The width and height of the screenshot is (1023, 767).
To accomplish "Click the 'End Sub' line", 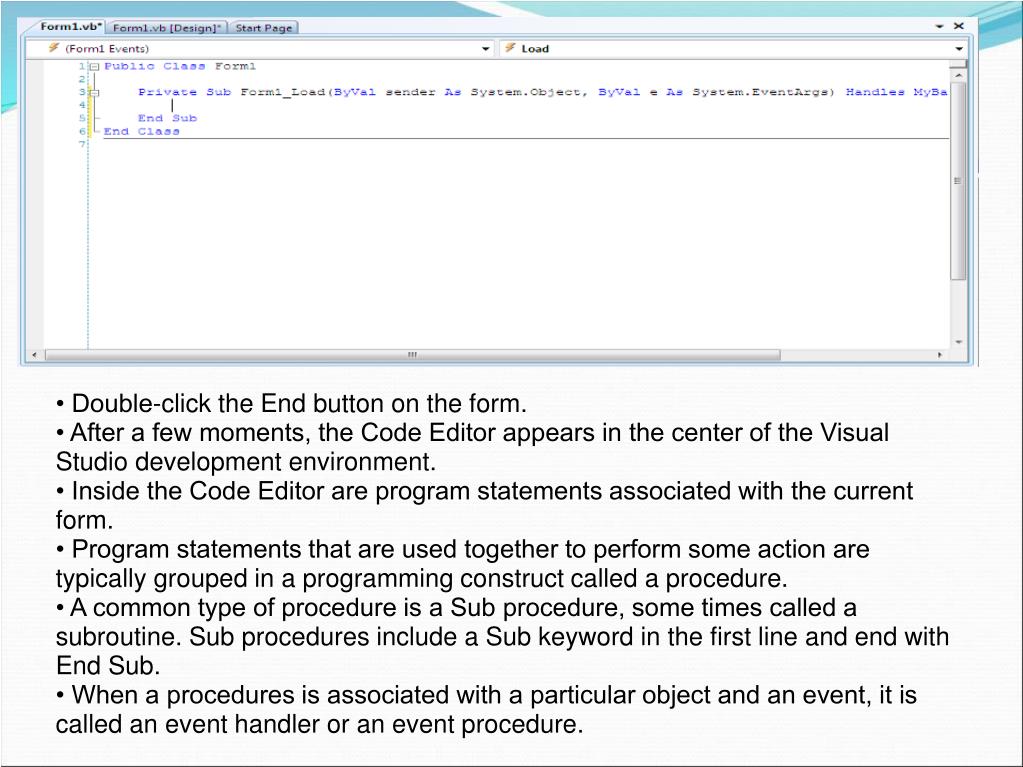I will 167,118.
